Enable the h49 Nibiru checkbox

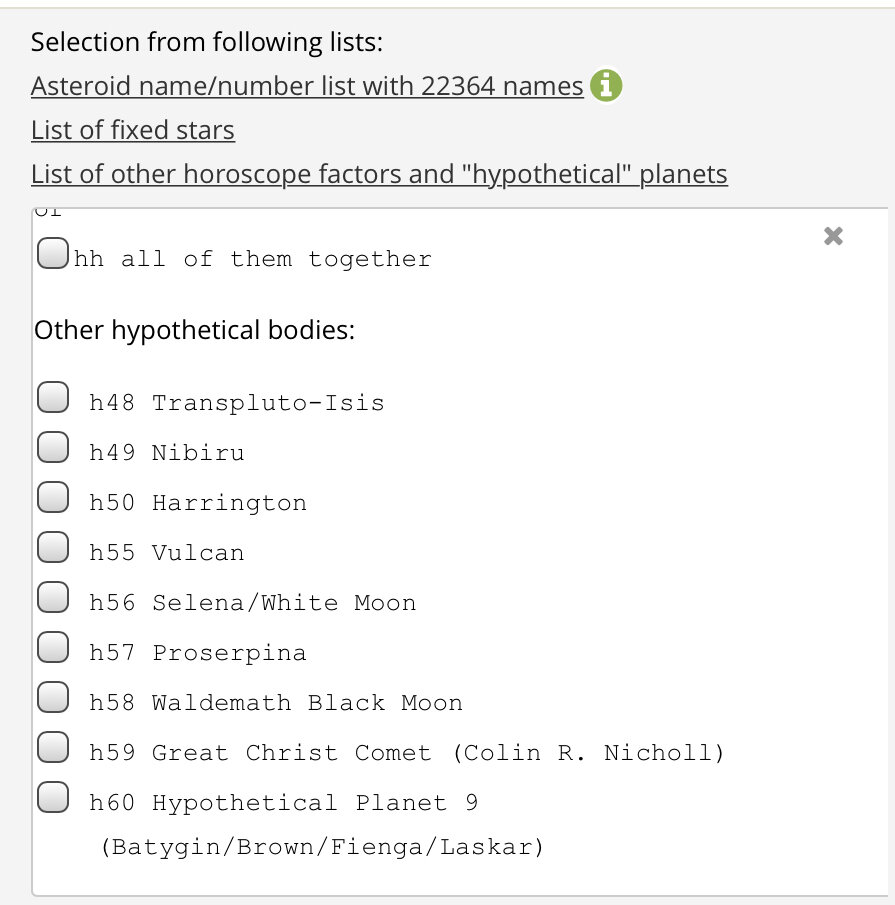53,447
